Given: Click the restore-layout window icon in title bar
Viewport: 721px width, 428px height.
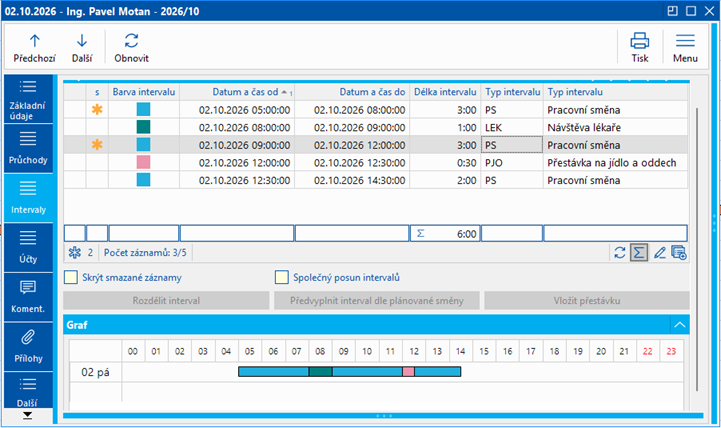Looking at the screenshot, I should pos(672,11).
